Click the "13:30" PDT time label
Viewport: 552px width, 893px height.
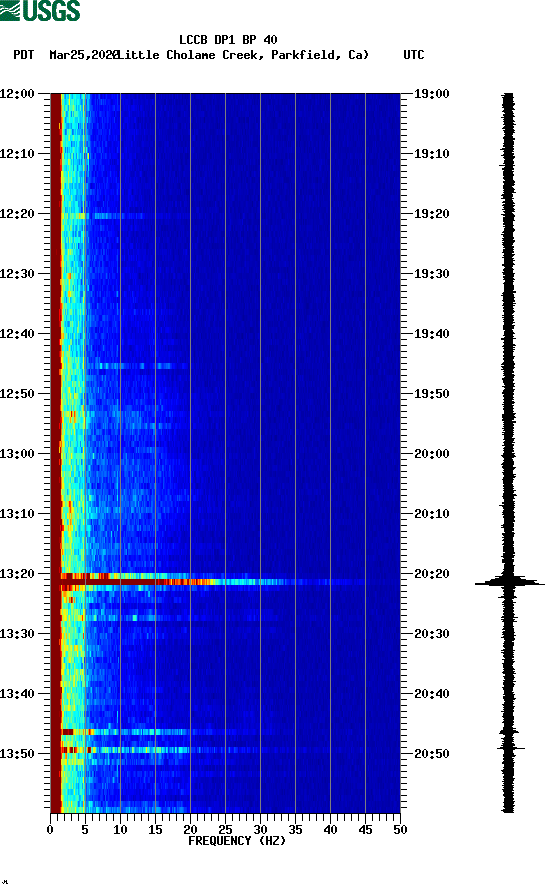click(x=17, y=634)
